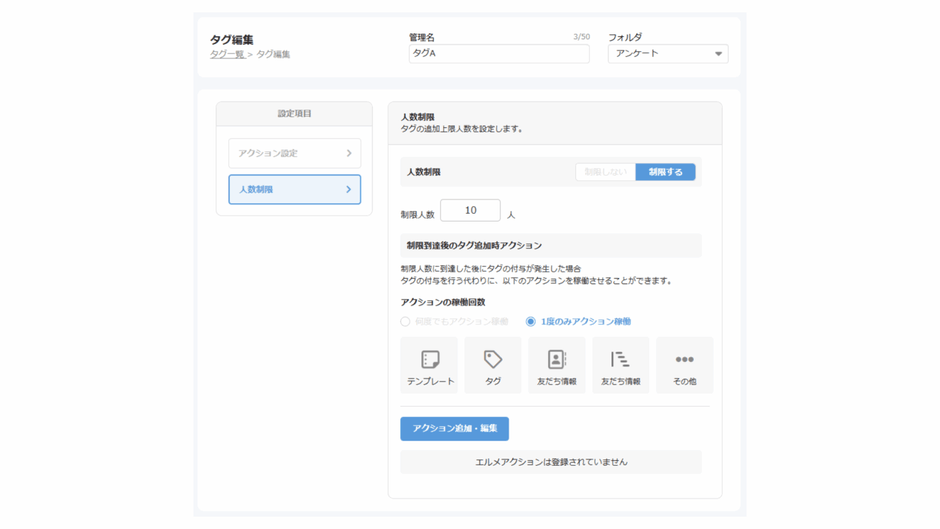This screenshot has height=529, width=940.
Task: Click the エルメアクションは登録されていません message bar
Action: [x=551, y=462]
